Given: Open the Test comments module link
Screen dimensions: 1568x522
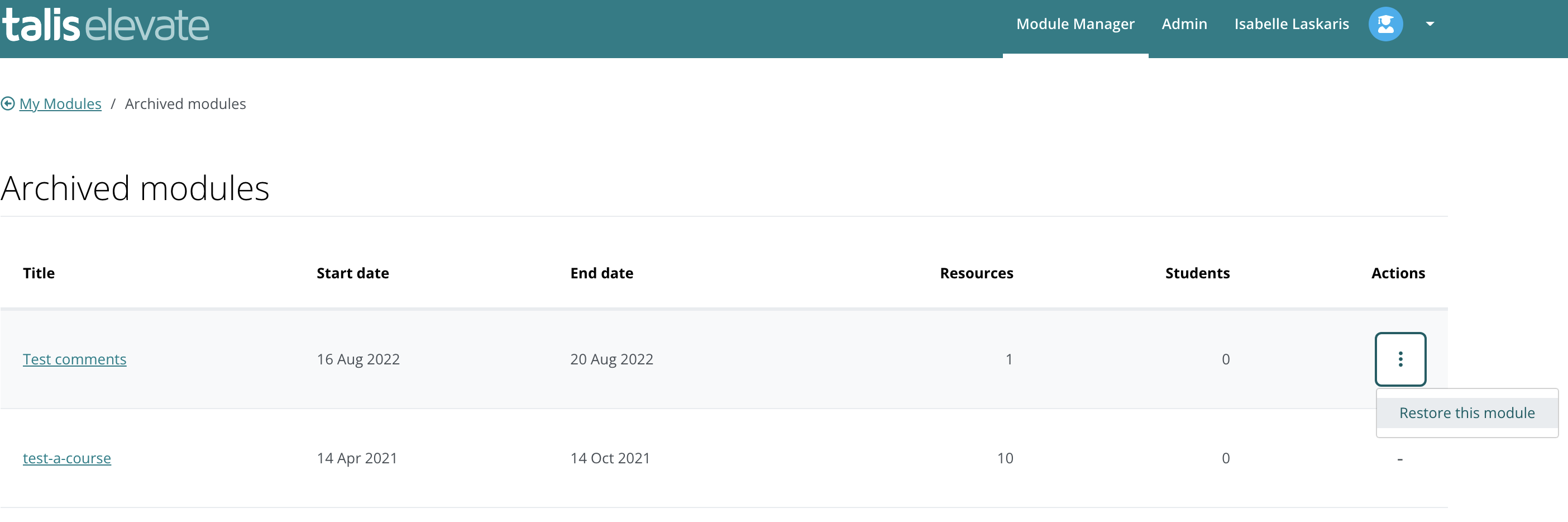Looking at the screenshot, I should 74,359.
